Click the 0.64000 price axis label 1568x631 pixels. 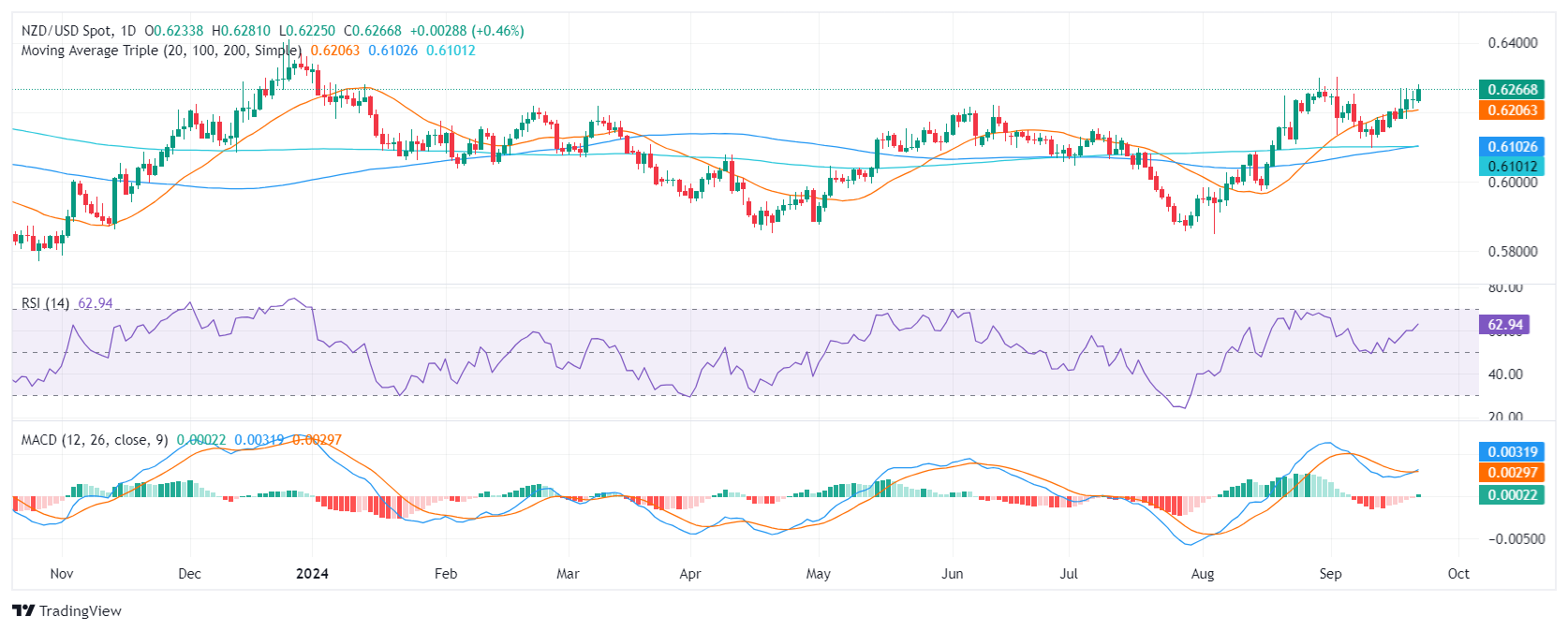click(x=1513, y=43)
